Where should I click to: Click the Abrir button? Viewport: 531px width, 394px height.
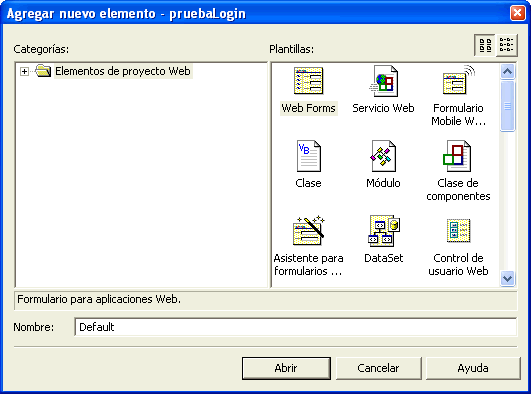286,368
